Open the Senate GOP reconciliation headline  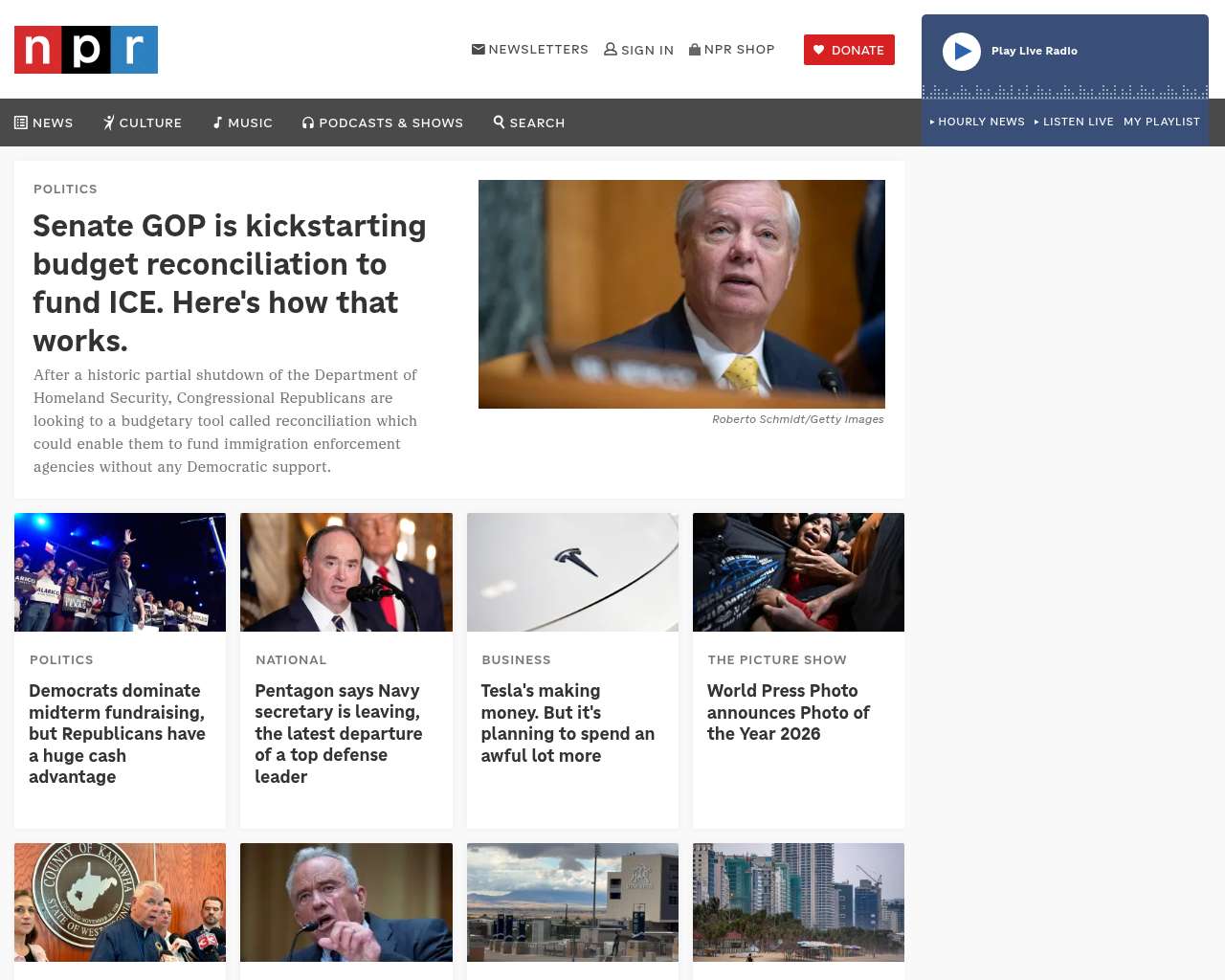[x=230, y=282]
